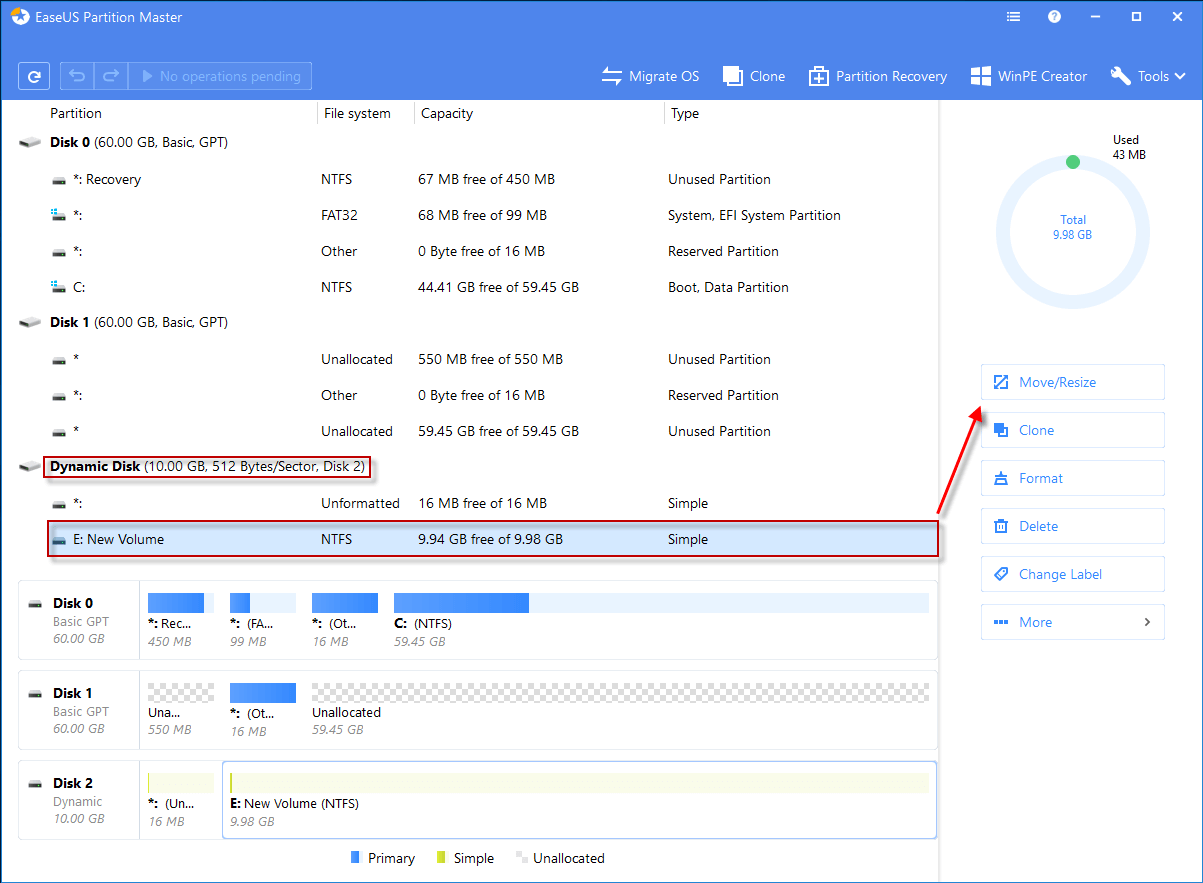
Task: Click the 99 MB FAT block in Disk 0 map
Action: coord(263,620)
